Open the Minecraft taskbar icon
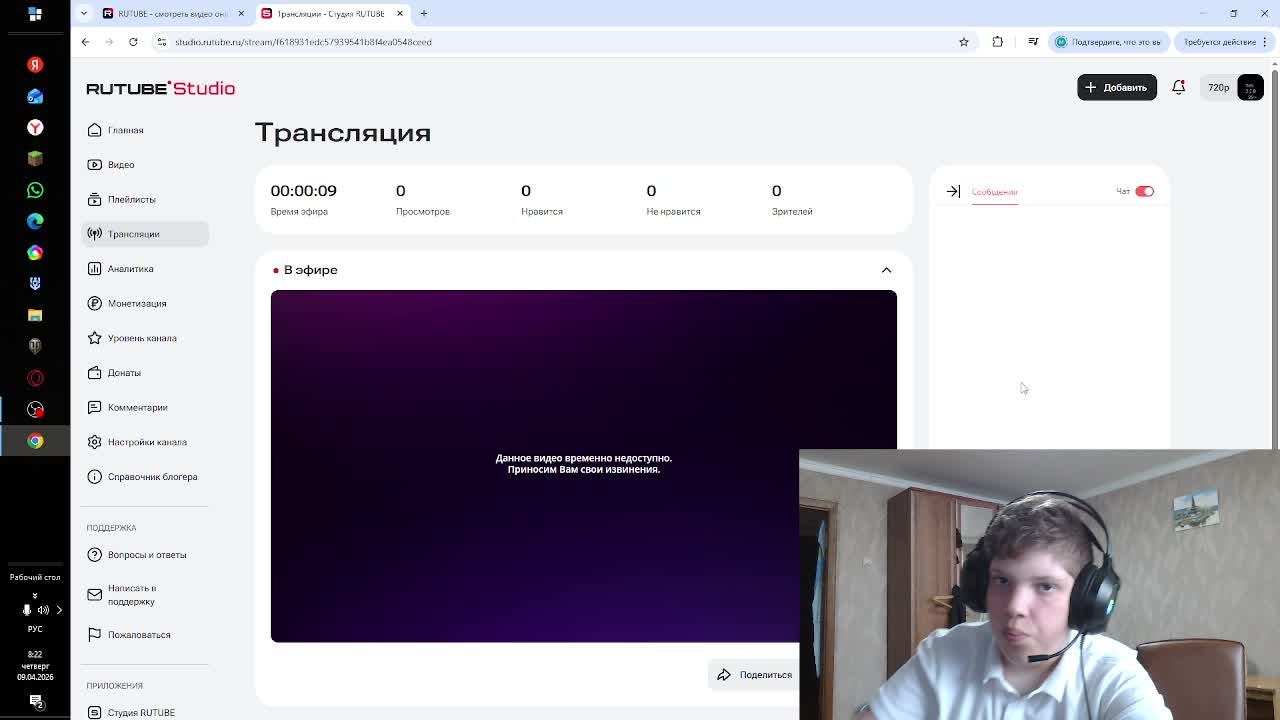This screenshot has width=1280, height=720. pos(35,159)
